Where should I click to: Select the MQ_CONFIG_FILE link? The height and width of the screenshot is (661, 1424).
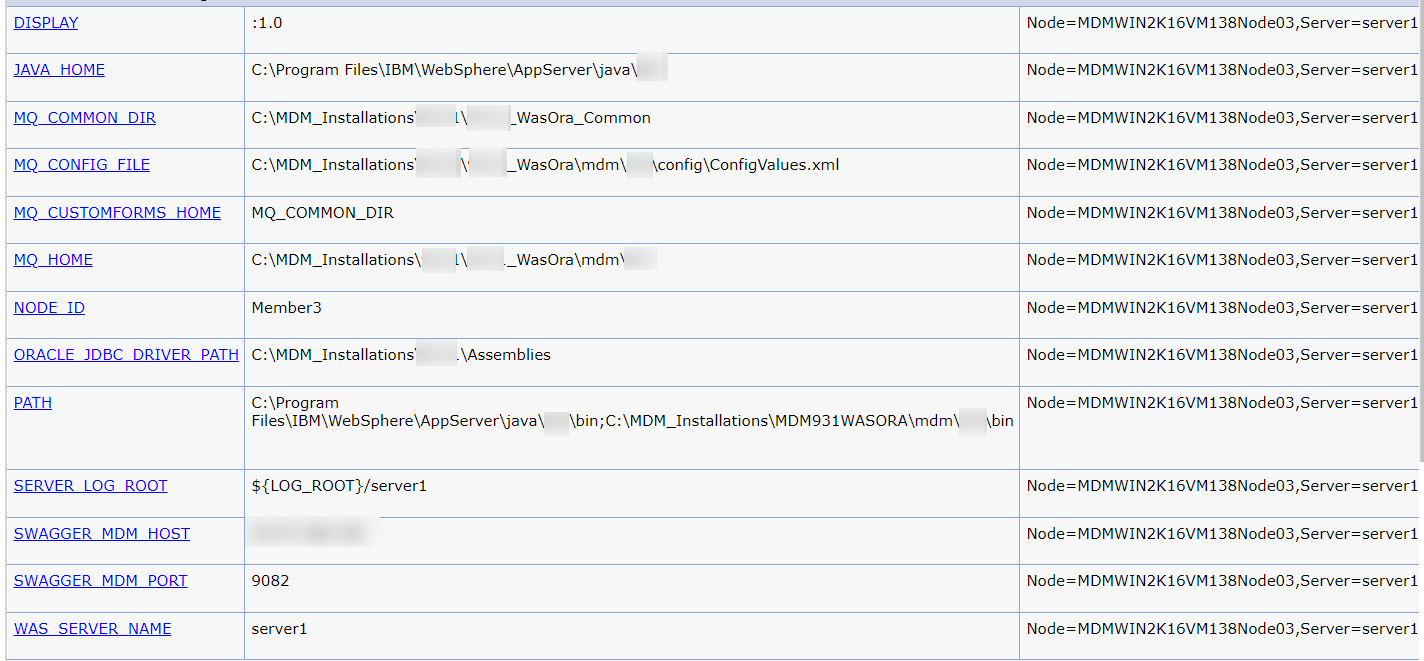(x=82, y=165)
